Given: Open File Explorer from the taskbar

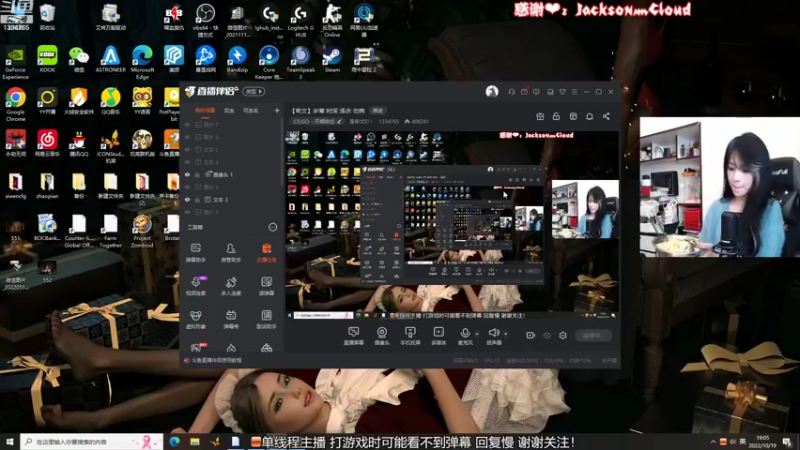Looking at the screenshot, I should click(x=195, y=441).
